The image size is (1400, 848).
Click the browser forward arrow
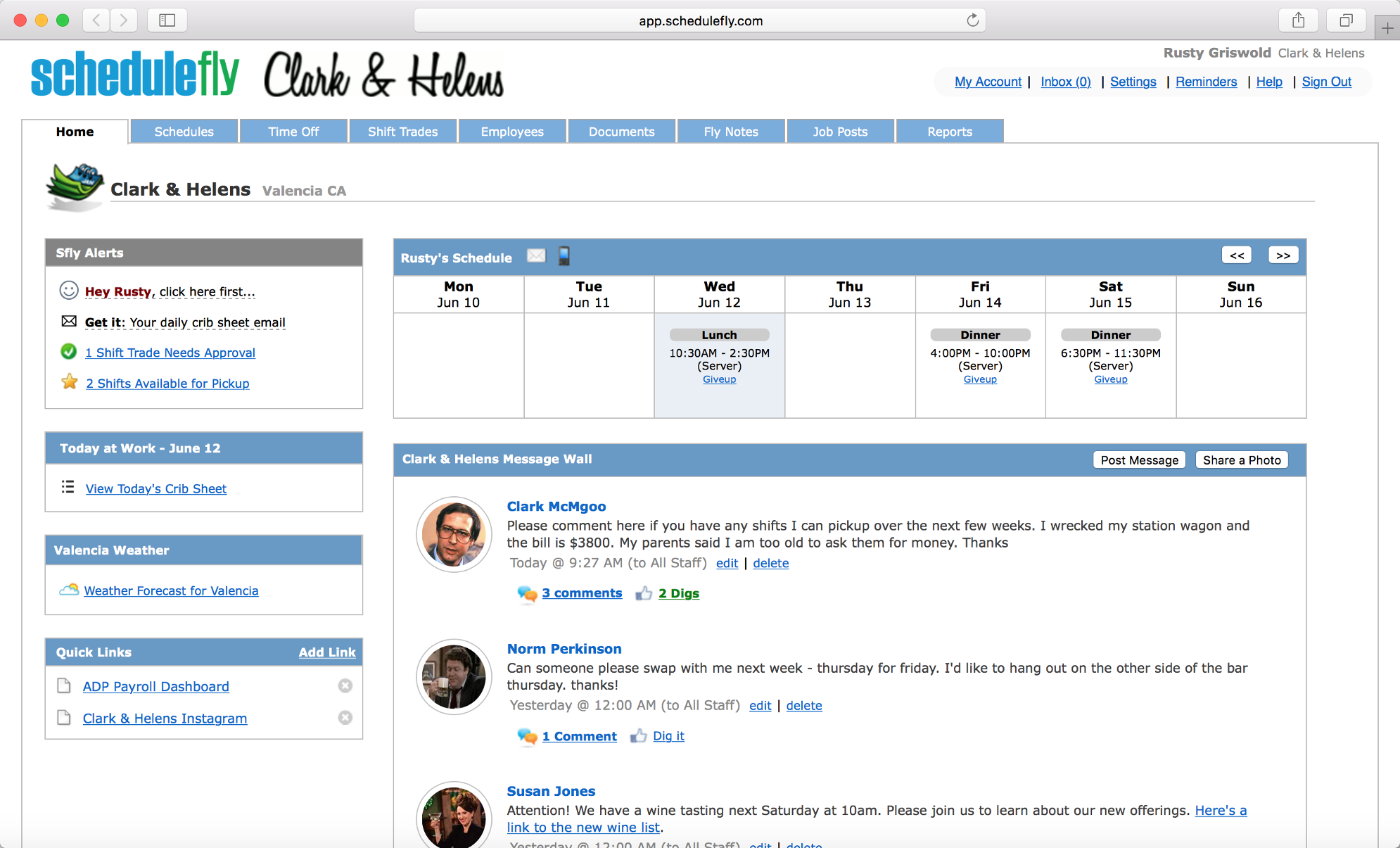[124, 20]
